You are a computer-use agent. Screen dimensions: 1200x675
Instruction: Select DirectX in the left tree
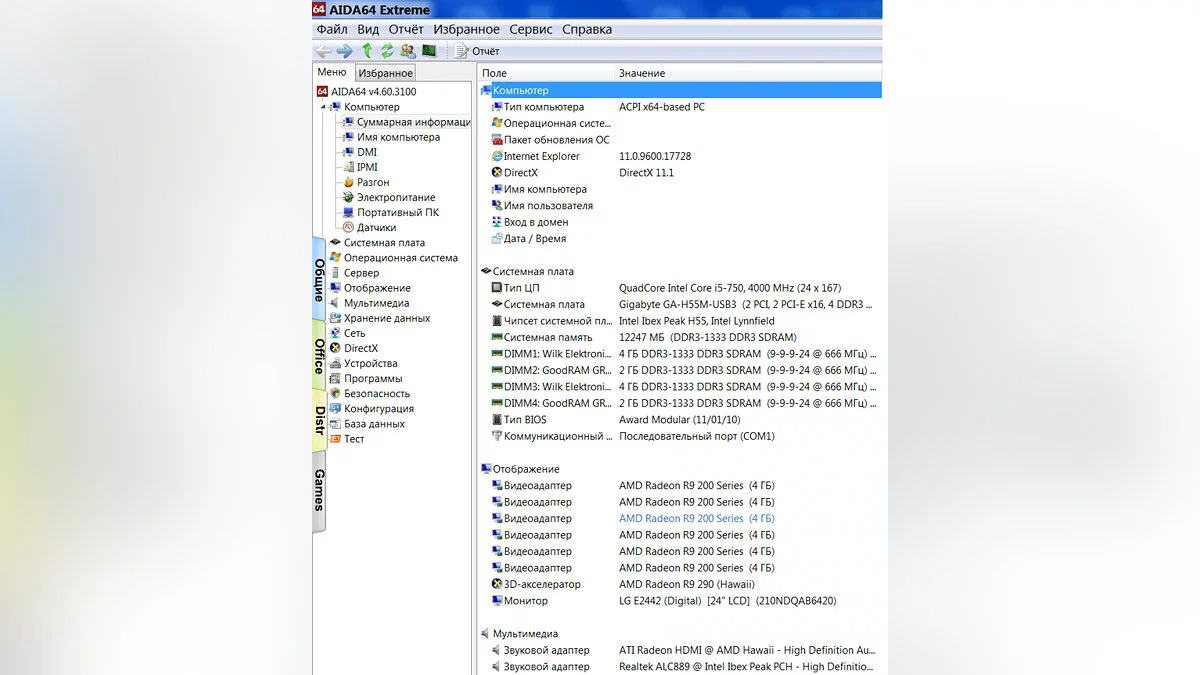pyautogui.click(x=361, y=348)
